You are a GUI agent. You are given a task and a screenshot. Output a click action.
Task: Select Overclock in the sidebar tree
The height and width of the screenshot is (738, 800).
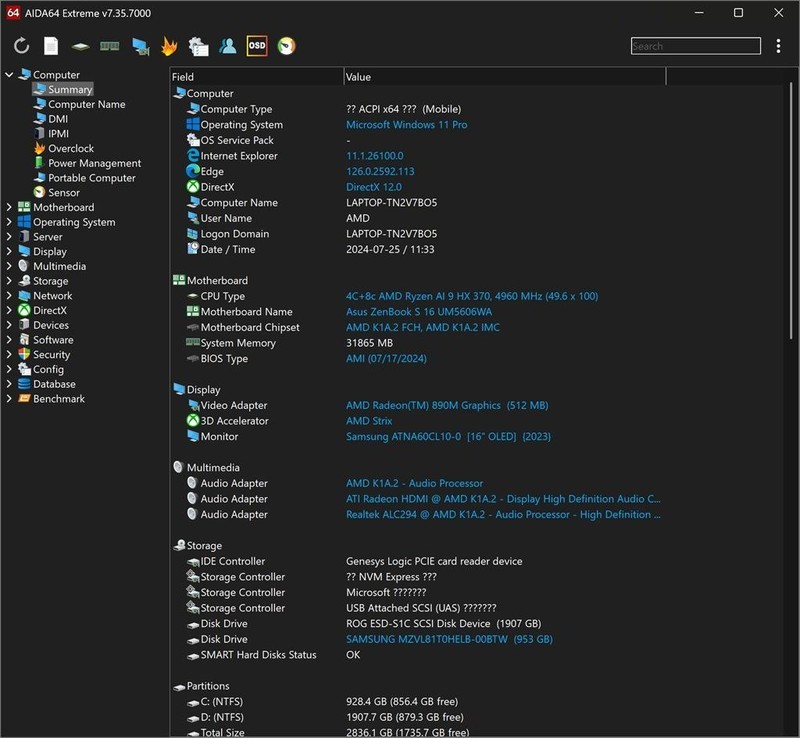coord(71,149)
